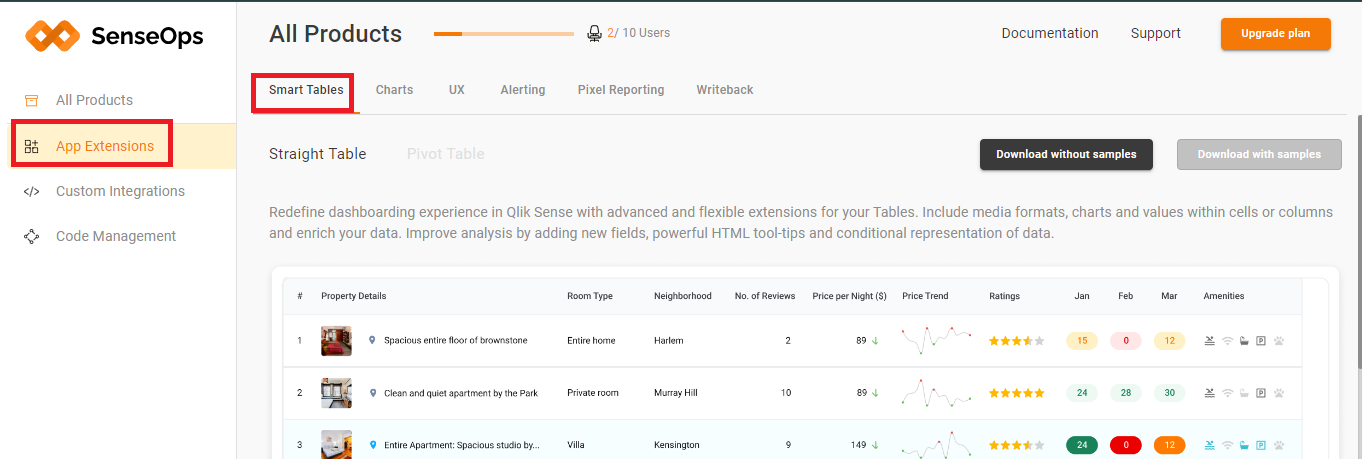Click the Ratings column header
The image size is (1362, 459).
pos(1005,296)
